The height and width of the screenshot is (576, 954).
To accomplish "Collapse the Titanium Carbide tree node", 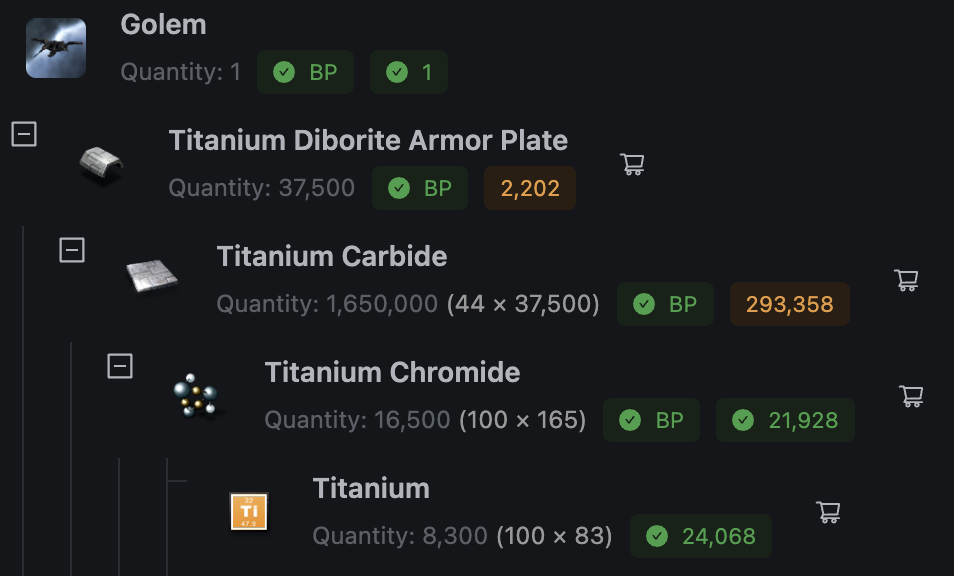I will 72,250.
